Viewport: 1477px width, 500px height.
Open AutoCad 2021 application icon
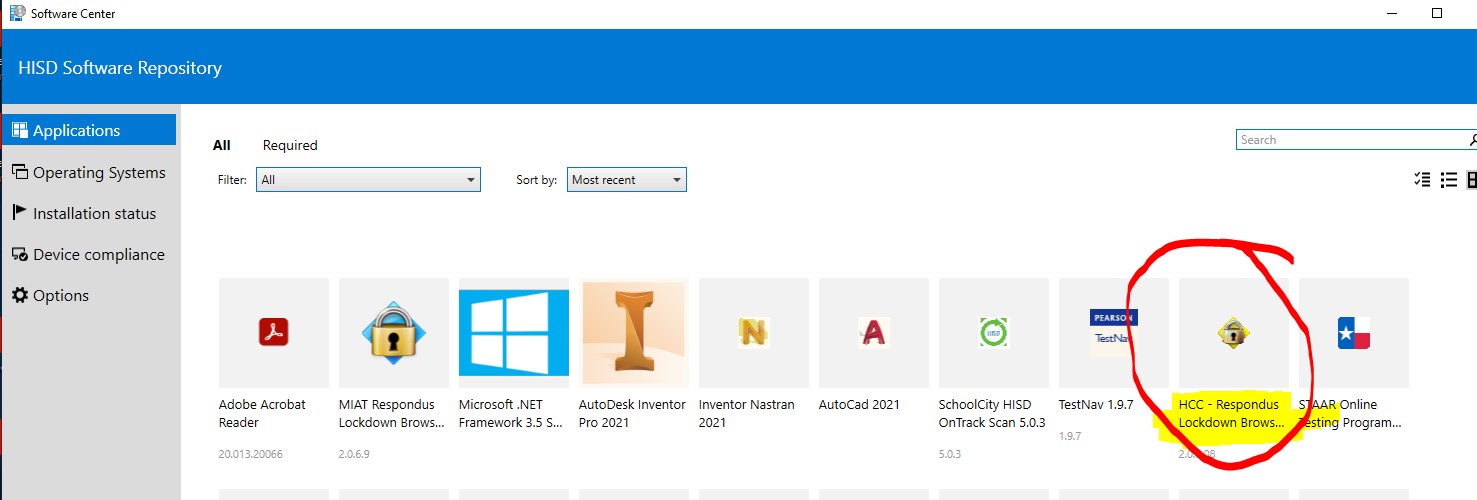(873, 332)
